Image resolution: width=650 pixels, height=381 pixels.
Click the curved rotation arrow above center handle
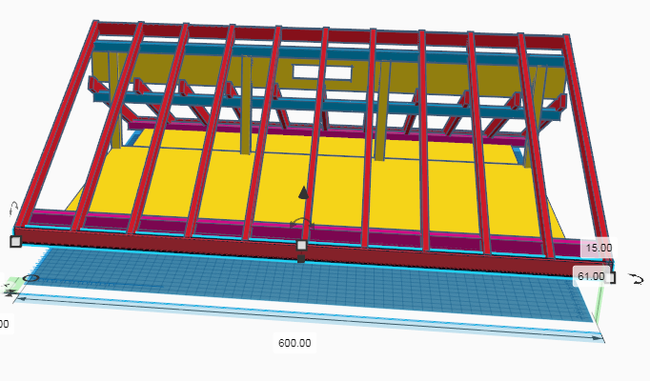(302, 224)
